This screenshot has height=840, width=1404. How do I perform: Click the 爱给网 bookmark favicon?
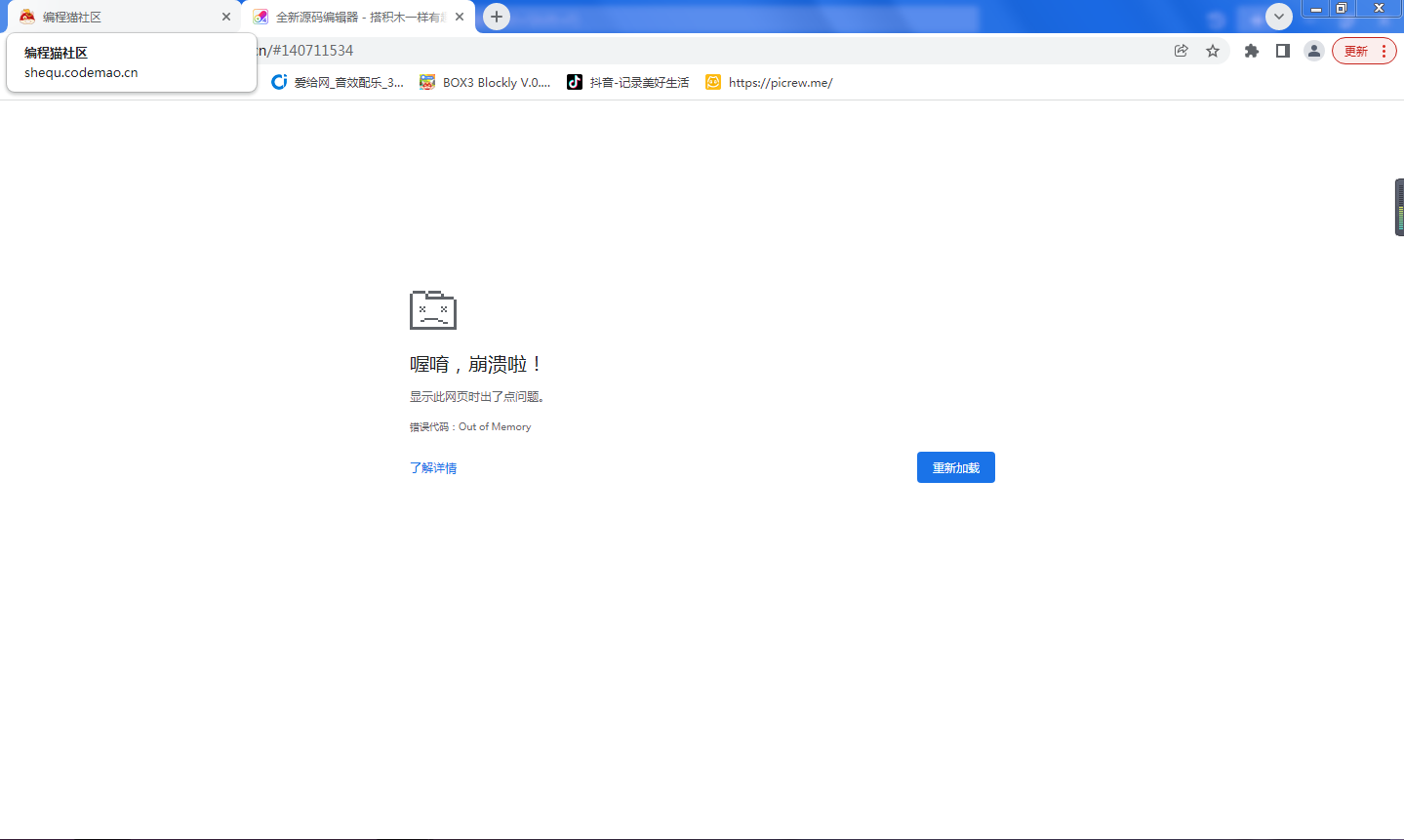279,82
